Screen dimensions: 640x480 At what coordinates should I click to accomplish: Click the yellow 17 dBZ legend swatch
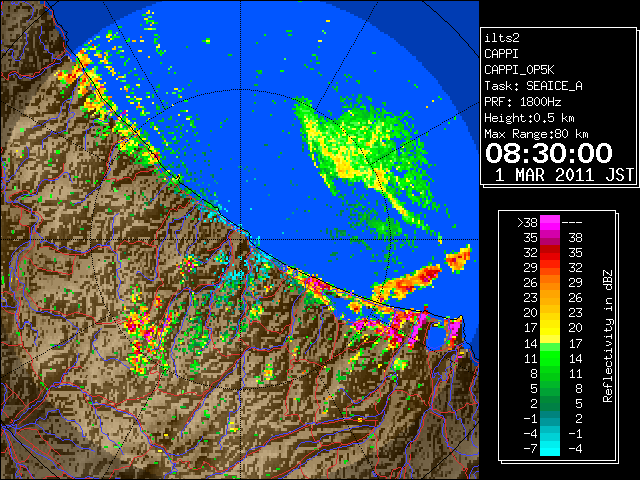pyautogui.click(x=550, y=328)
